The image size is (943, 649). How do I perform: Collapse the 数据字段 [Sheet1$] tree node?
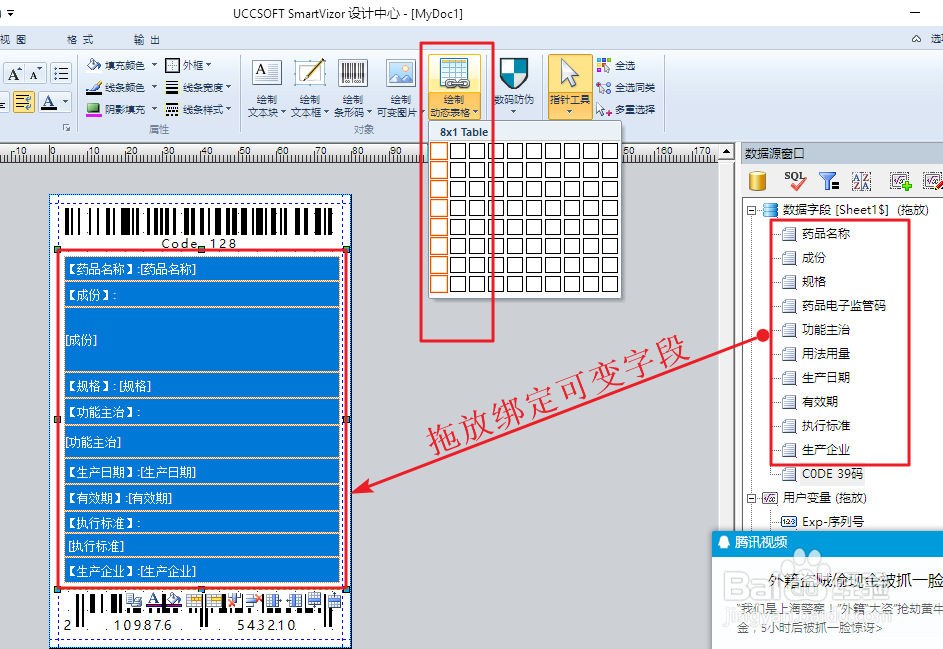tap(752, 211)
